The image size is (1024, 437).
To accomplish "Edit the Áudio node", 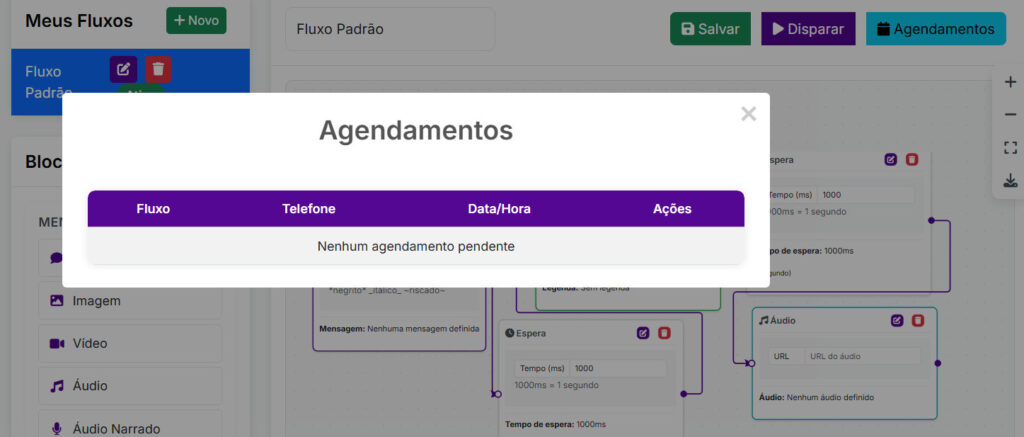I will [x=897, y=320].
